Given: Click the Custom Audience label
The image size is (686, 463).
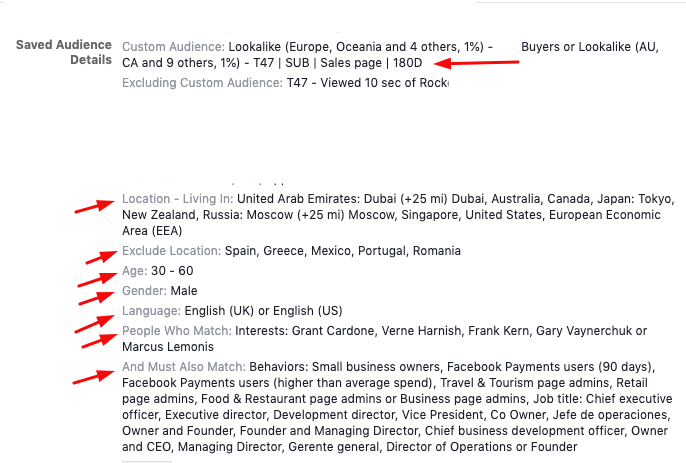Looking at the screenshot, I should tap(173, 47).
